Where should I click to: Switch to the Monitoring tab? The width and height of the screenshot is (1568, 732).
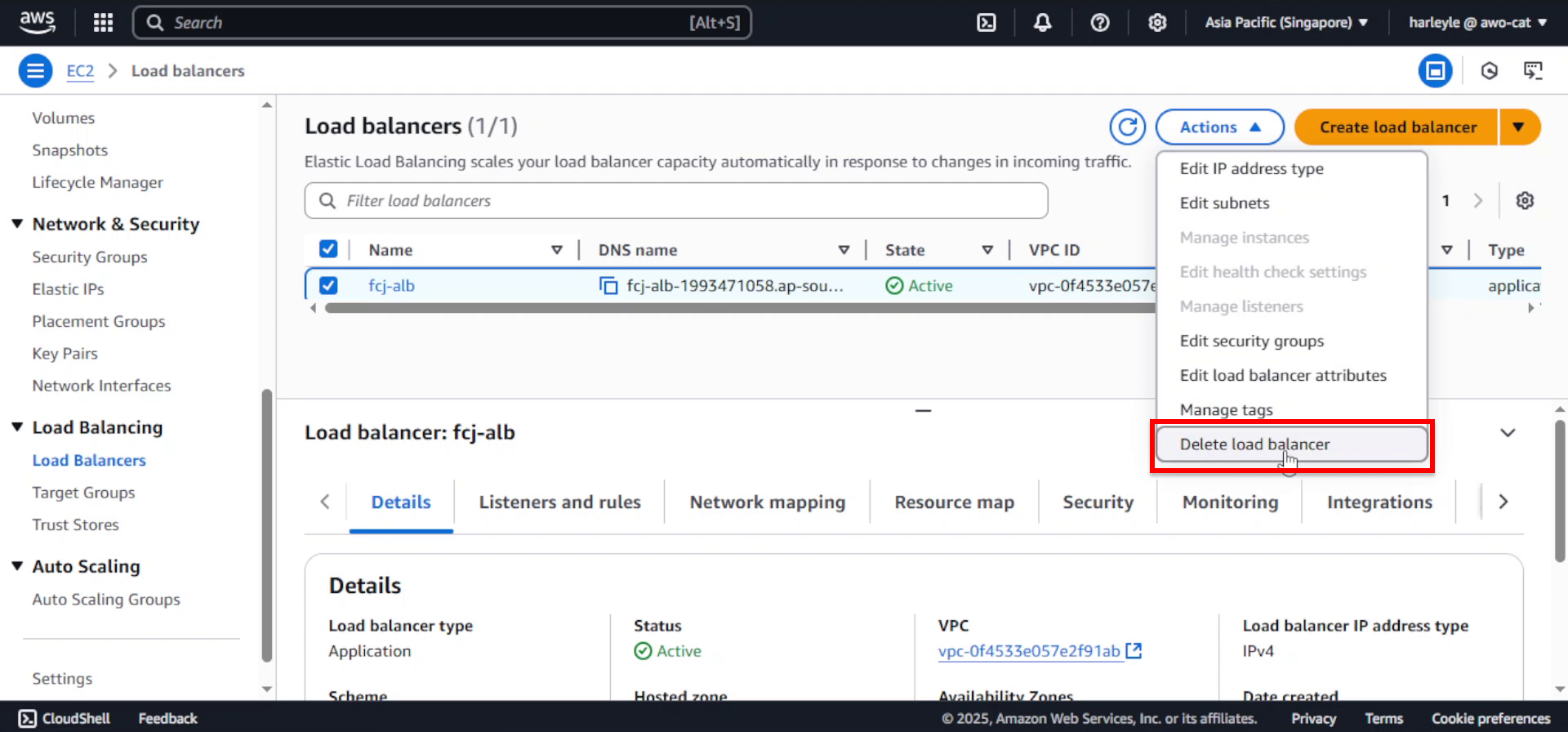point(1231,502)
